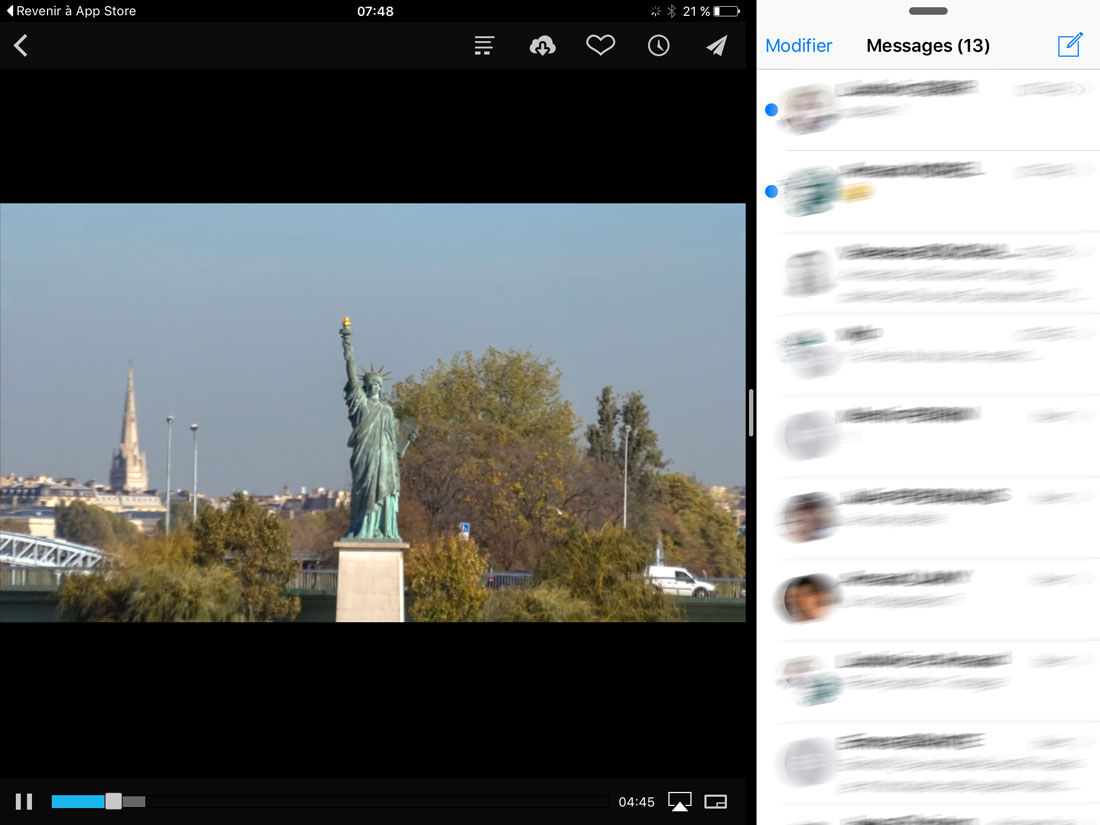
Task: Click the split view divider handle
Action: click(x=751, y=412)
